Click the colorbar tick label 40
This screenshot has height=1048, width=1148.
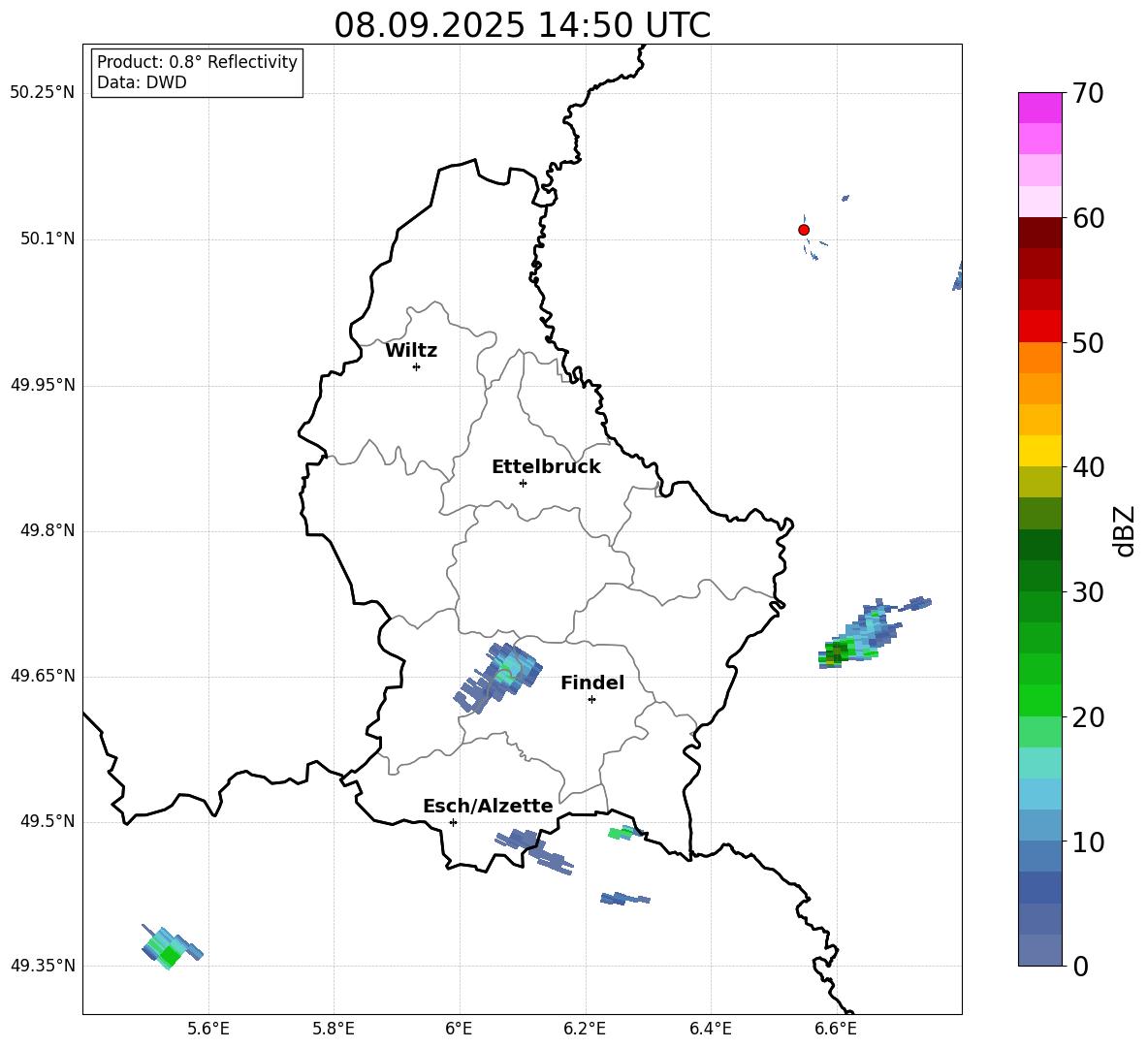point(1089,467)
